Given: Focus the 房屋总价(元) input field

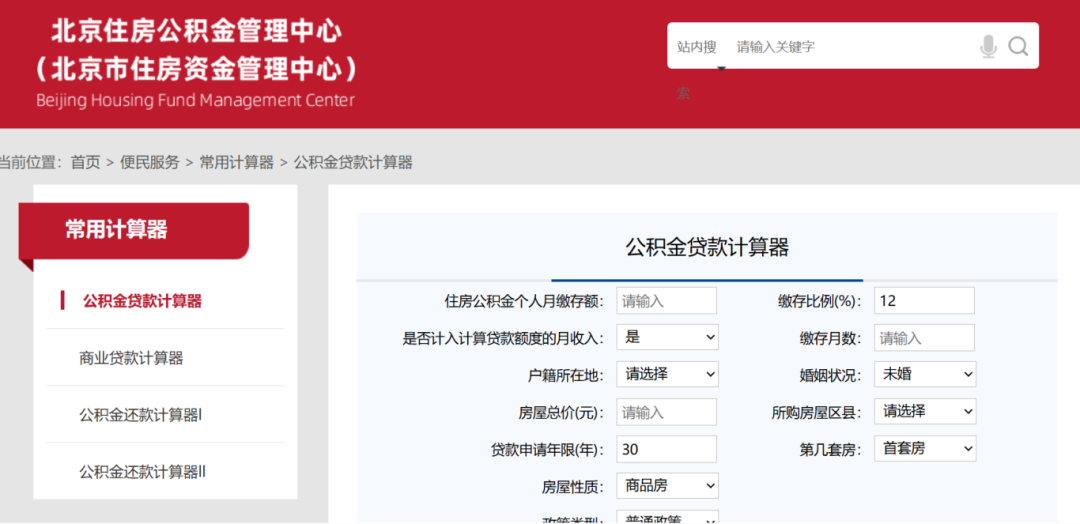Looking at the screenshot, I should 666,412.
